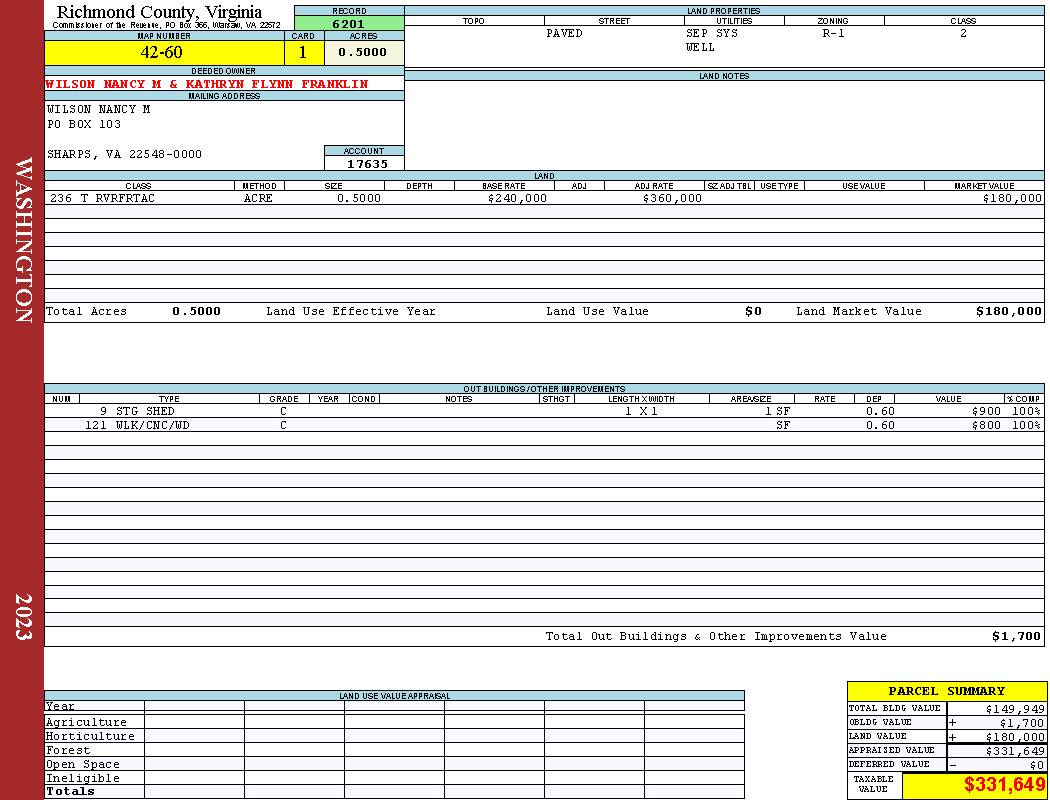Click the land properties class value 2
The height and width of the screenshot is (800, 1050).
click(963, 33)
